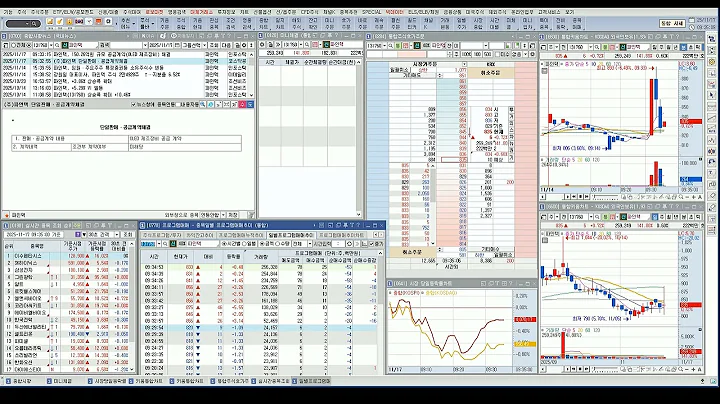Select the 시간별 radio button in program trading

coord(224,244)
